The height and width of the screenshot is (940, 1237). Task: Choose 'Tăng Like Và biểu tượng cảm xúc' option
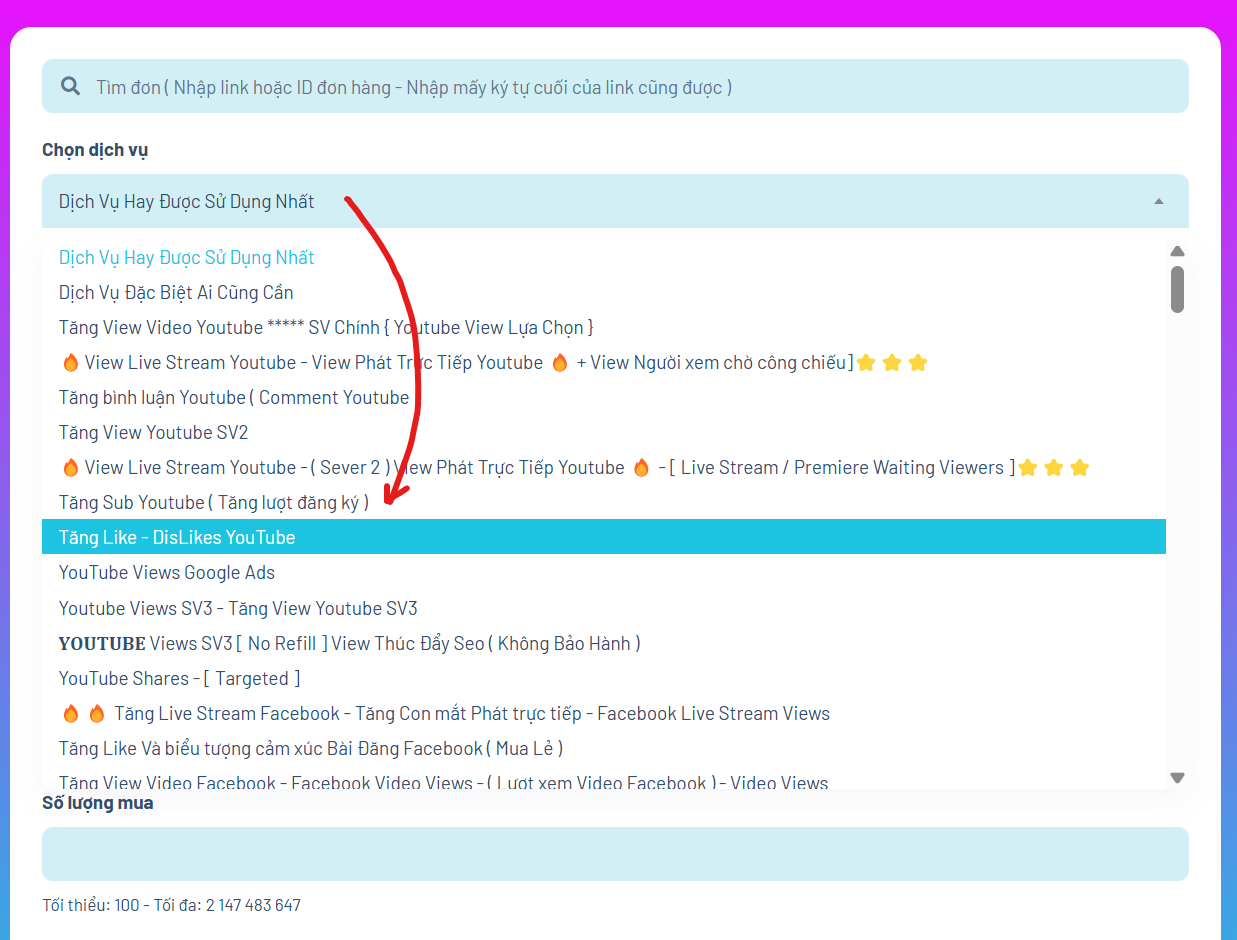tap(310, 748)
